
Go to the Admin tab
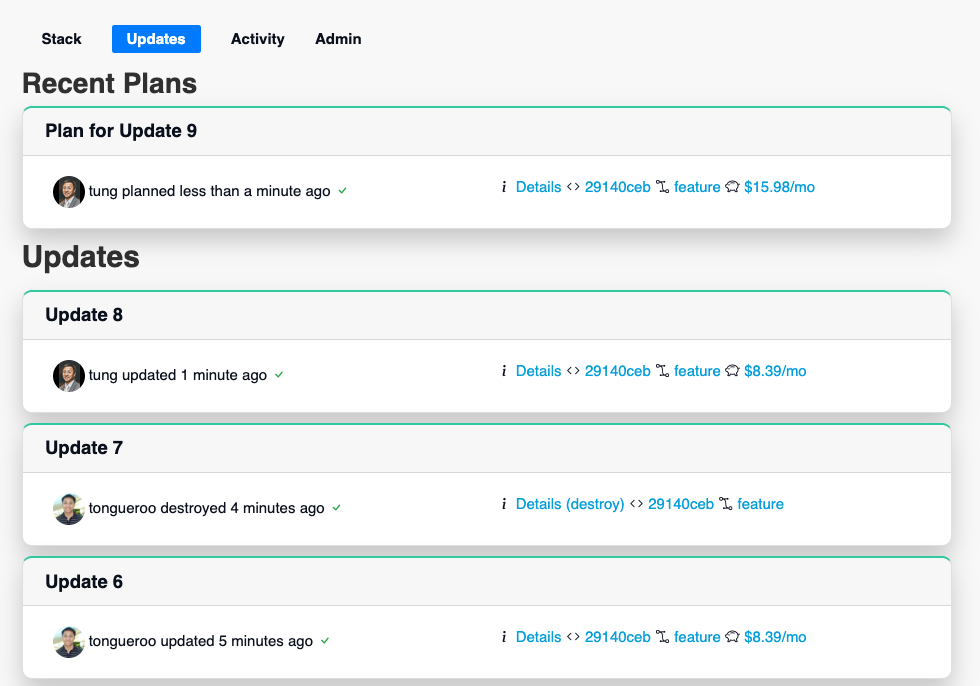tap(338, 39)
